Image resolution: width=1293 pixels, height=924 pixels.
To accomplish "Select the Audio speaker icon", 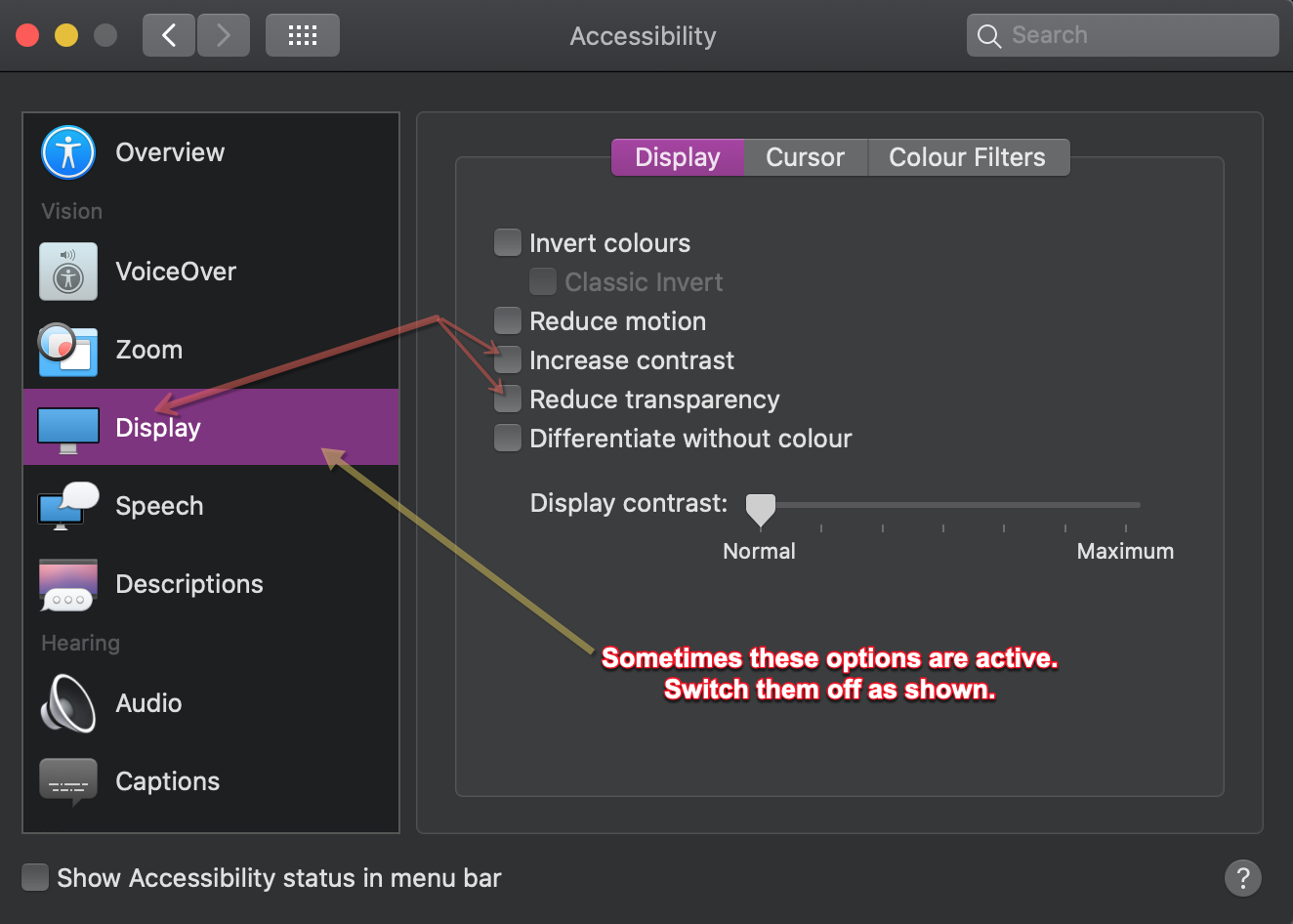I will (x=68, y=703).
